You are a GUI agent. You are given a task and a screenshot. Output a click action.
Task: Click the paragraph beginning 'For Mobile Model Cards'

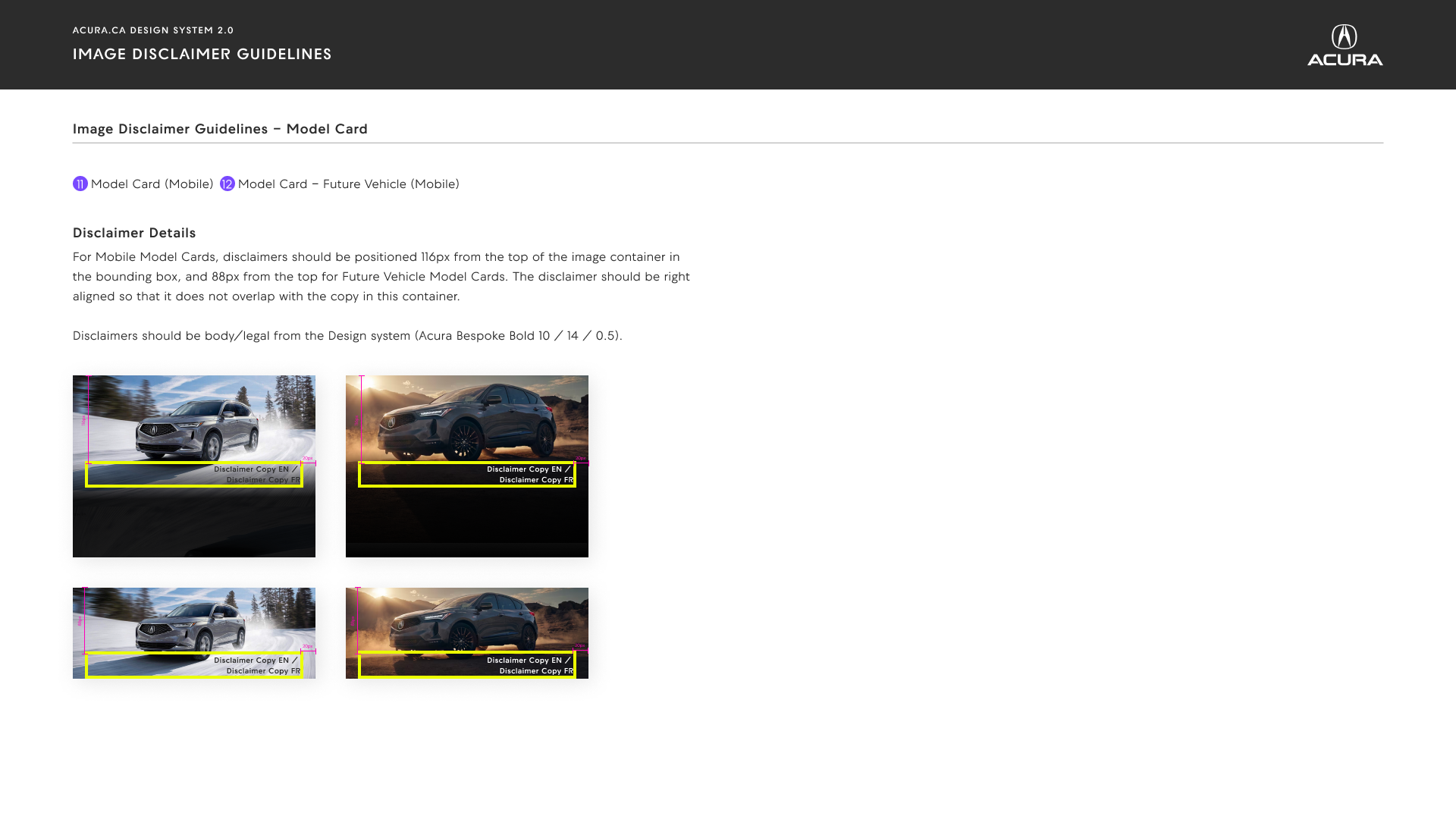point(381,277)
